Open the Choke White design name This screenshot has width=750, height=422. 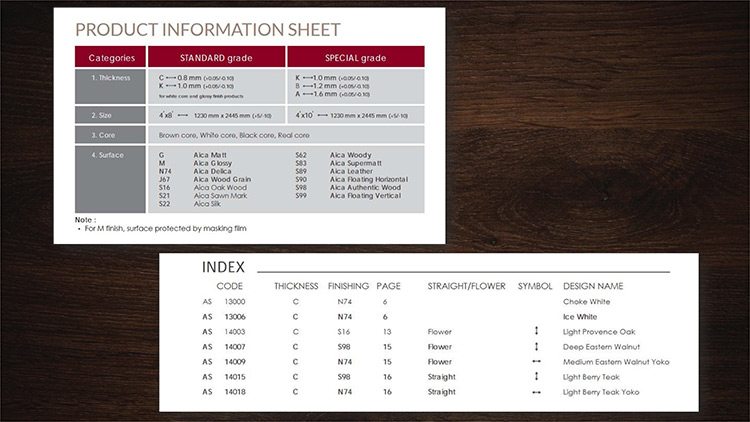tap(587, 301)
